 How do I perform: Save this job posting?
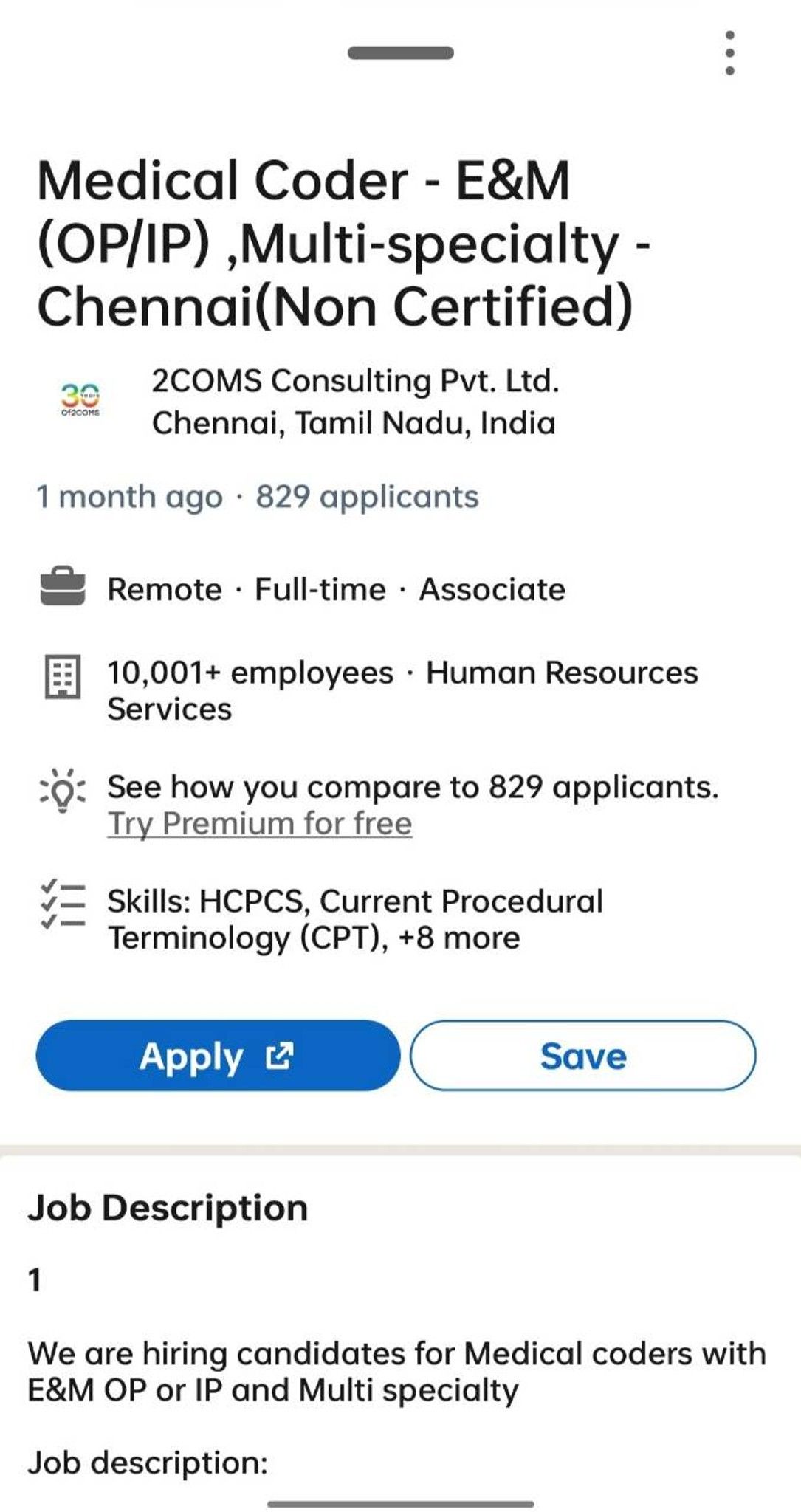(x=583, y=1056)
